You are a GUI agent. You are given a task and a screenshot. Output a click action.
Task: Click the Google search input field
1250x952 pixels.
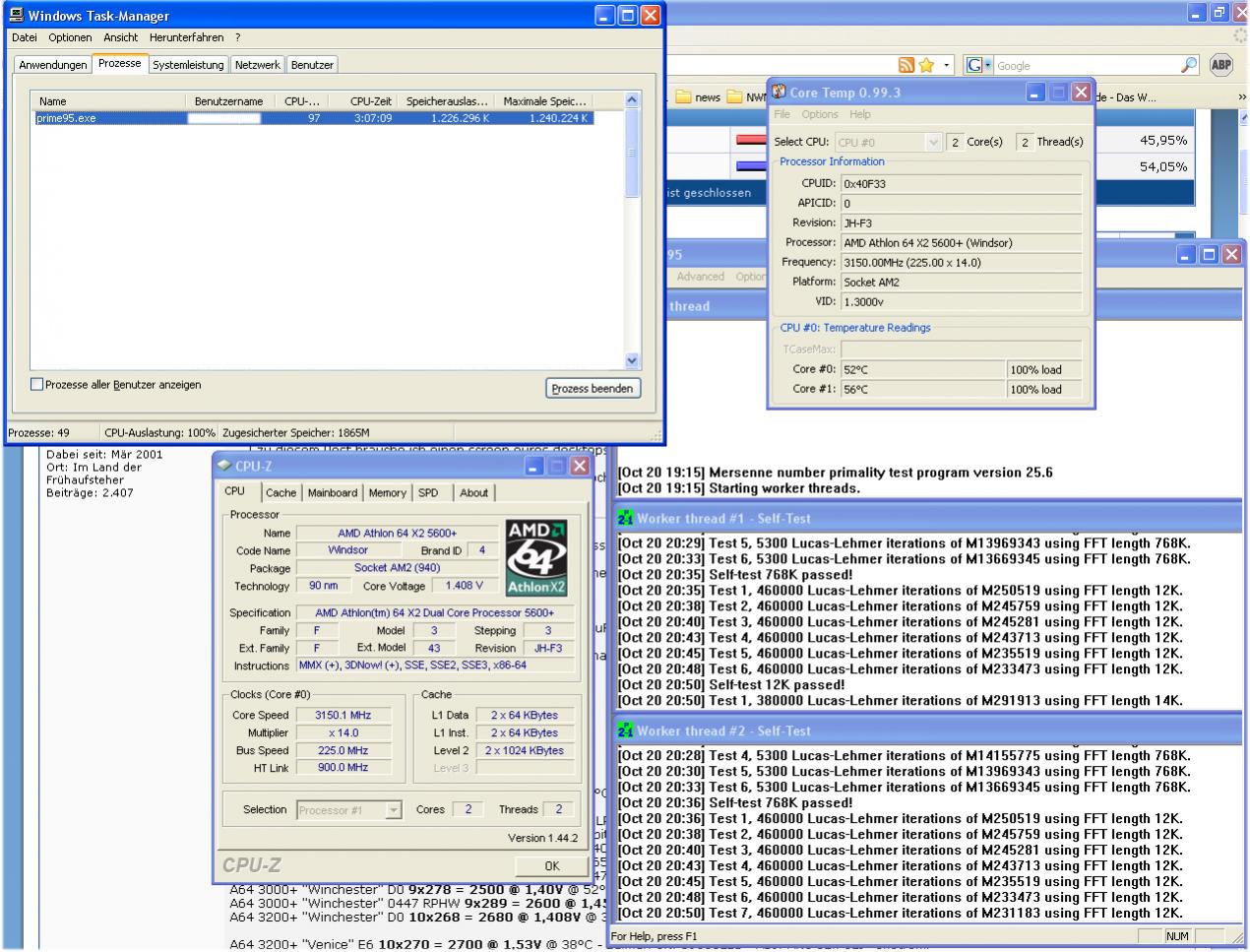pyautogui.click(x=1086, y=65)
